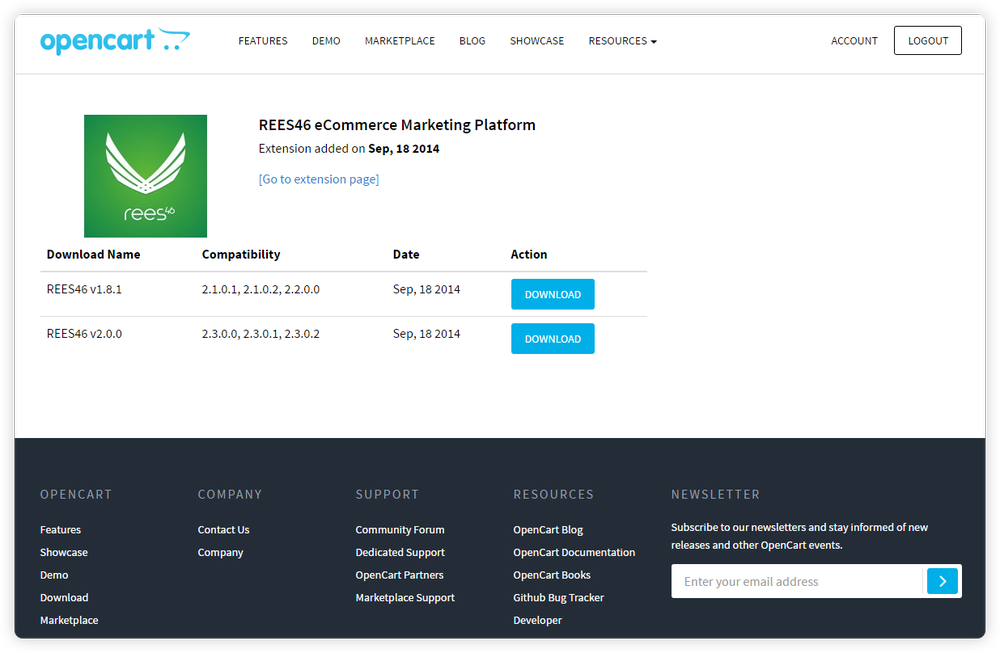This screenshot has width=1000, height=653.
Task: Visit the Community Forum link
Action: (x=400, y=529)
